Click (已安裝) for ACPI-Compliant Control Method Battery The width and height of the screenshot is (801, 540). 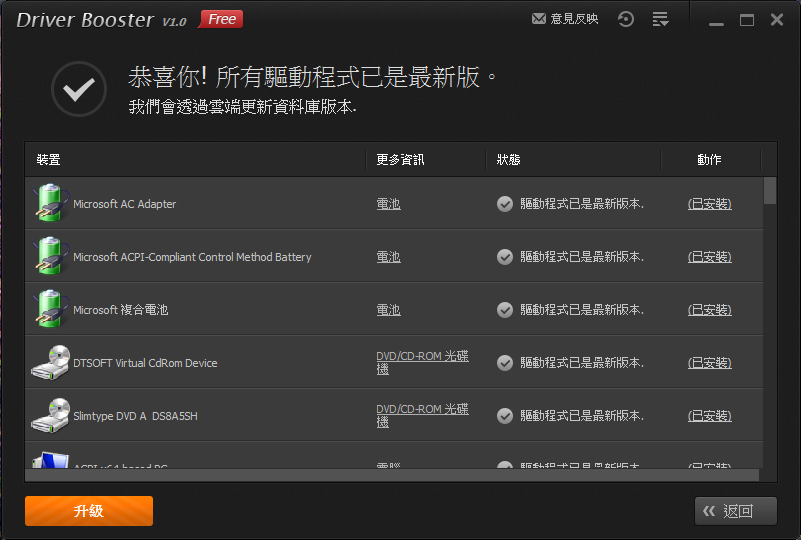coord(710,256)
